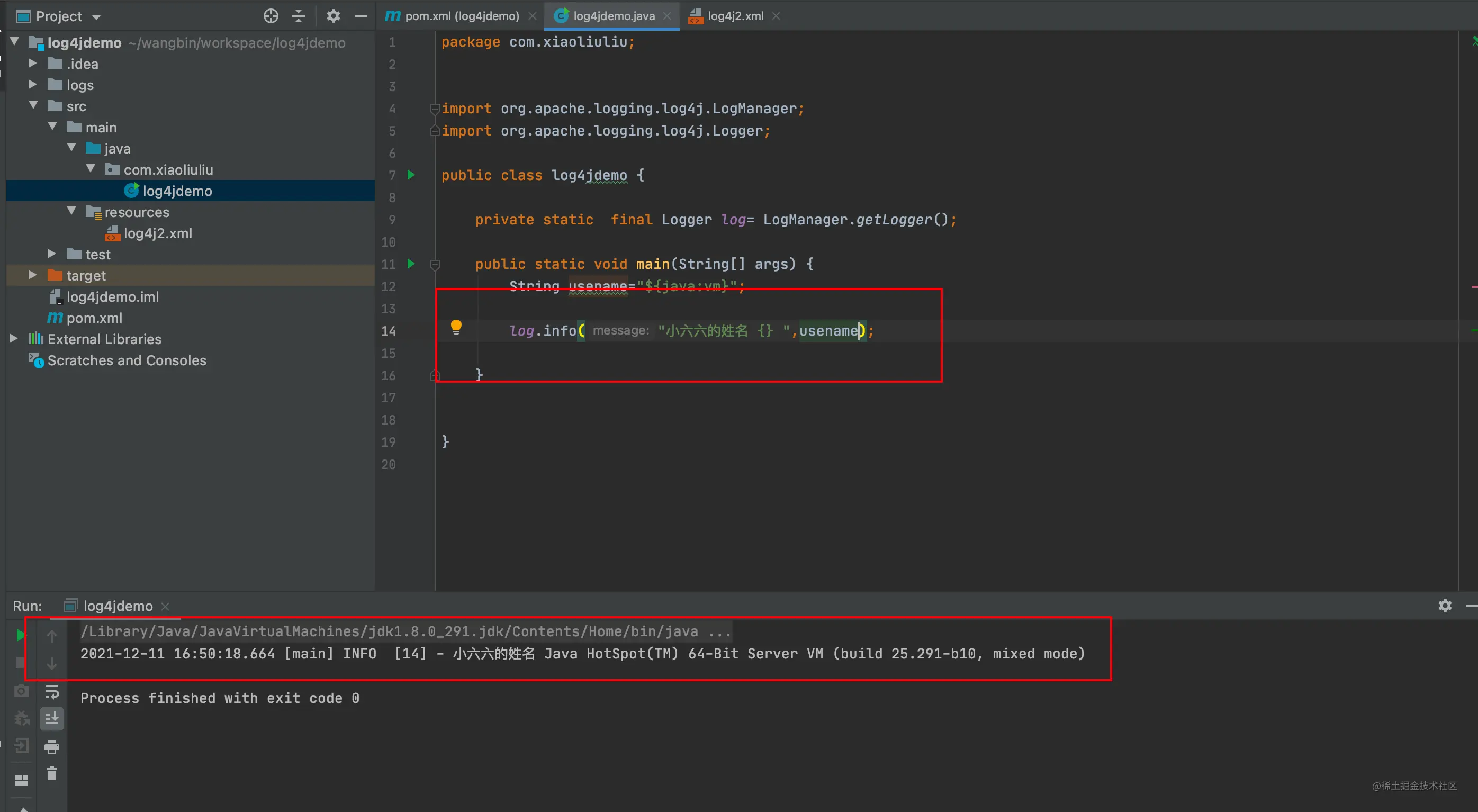Collapse the com.xiaoliuliu package
This screenshot has width=1478, height=812.
coord(91,169)
